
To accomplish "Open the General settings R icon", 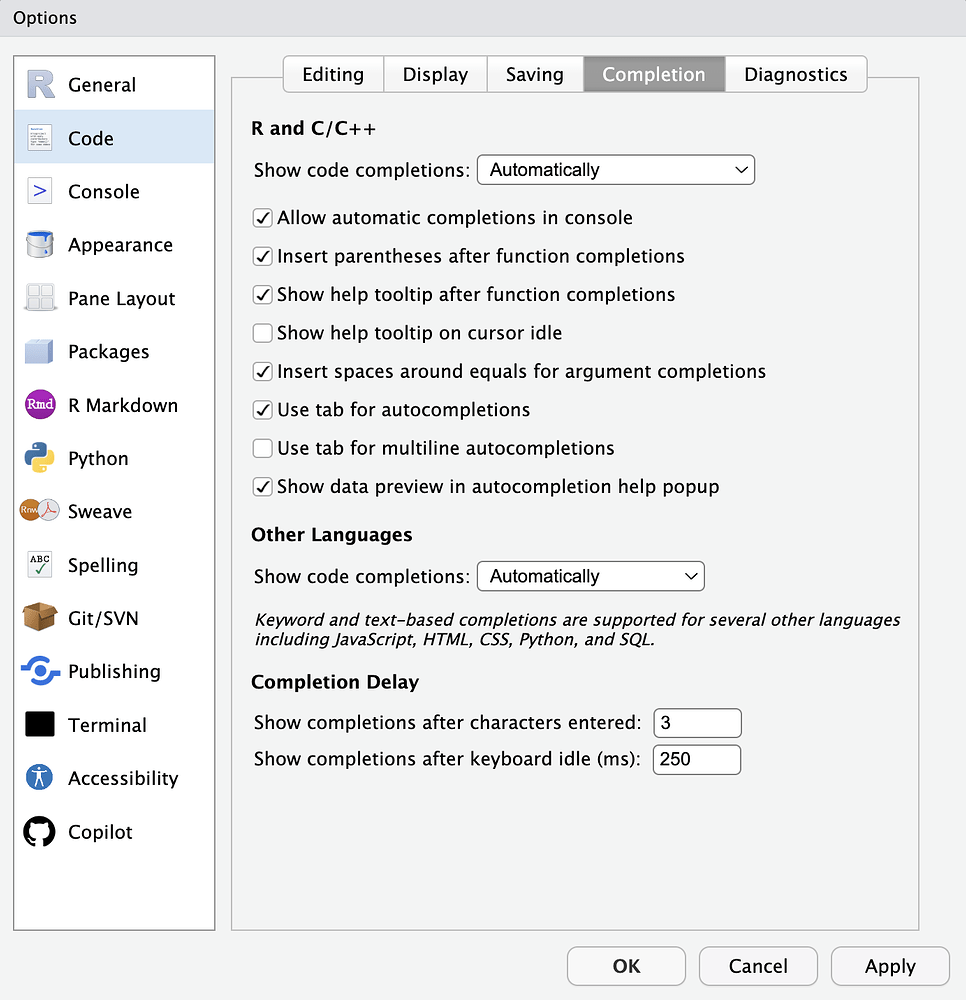I will click(x=40, y=84).
